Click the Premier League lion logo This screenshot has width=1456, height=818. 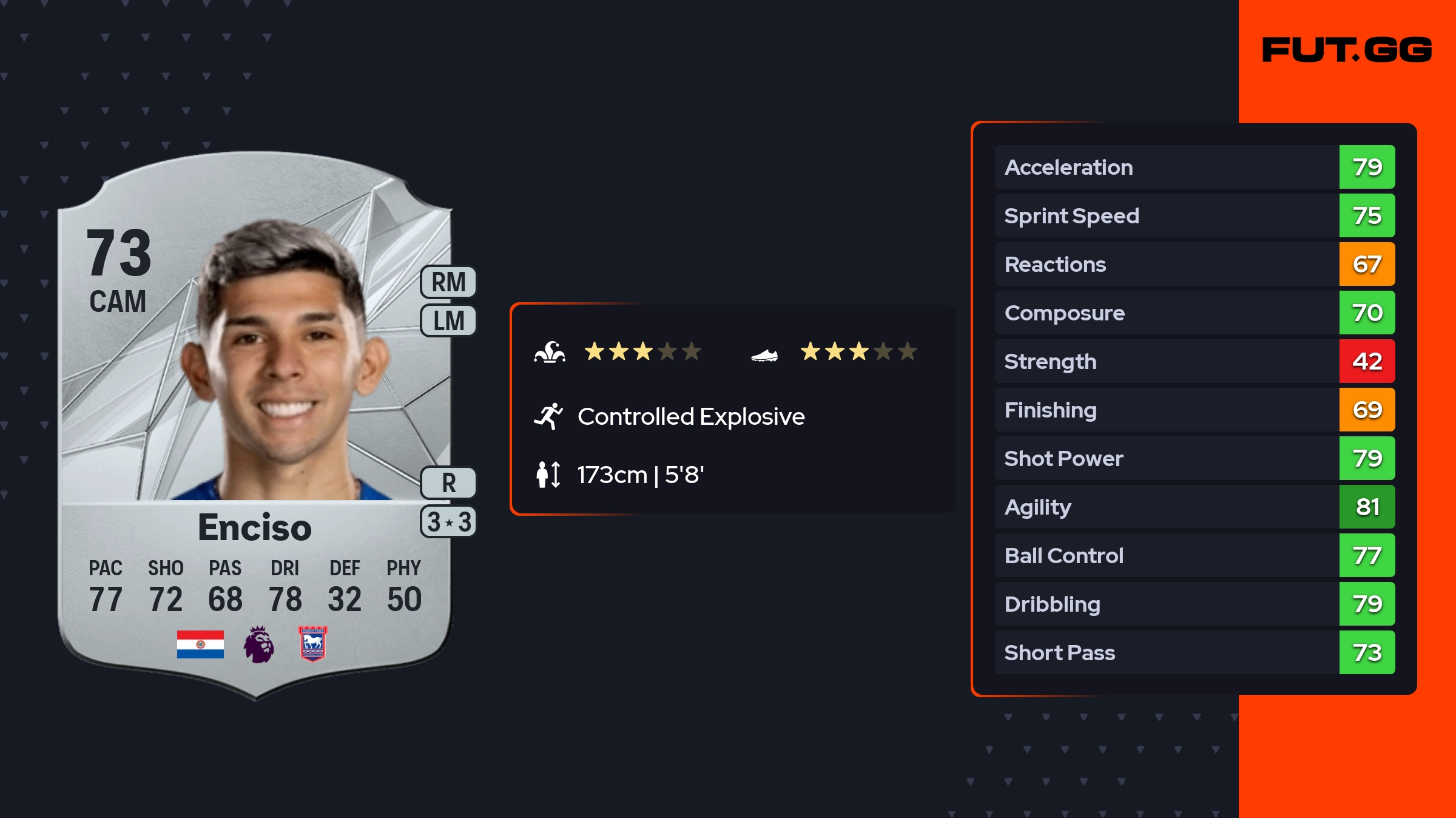tap(259, 644)
